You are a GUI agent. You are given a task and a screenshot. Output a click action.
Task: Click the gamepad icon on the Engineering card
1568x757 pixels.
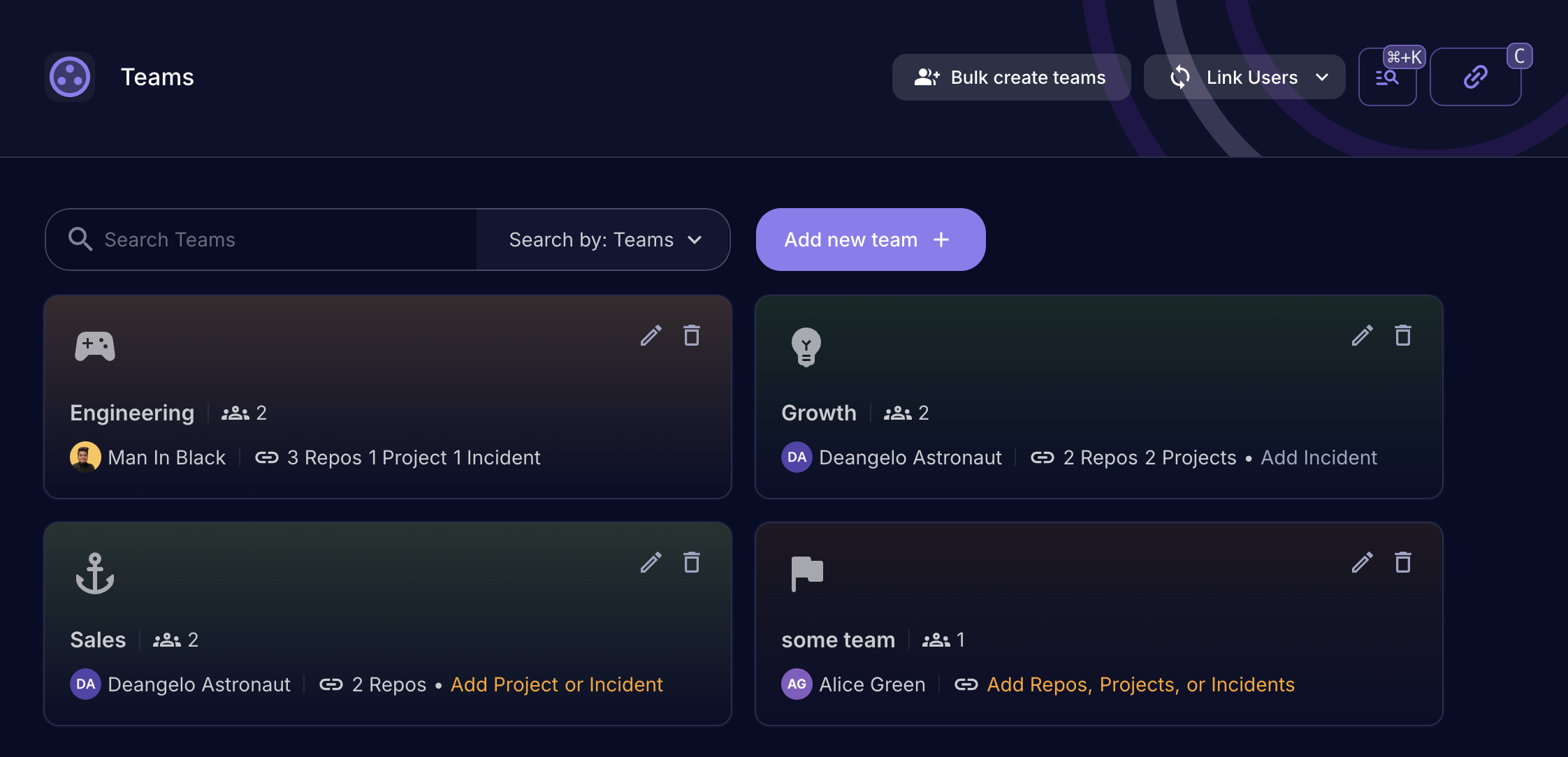pos(94,345)
